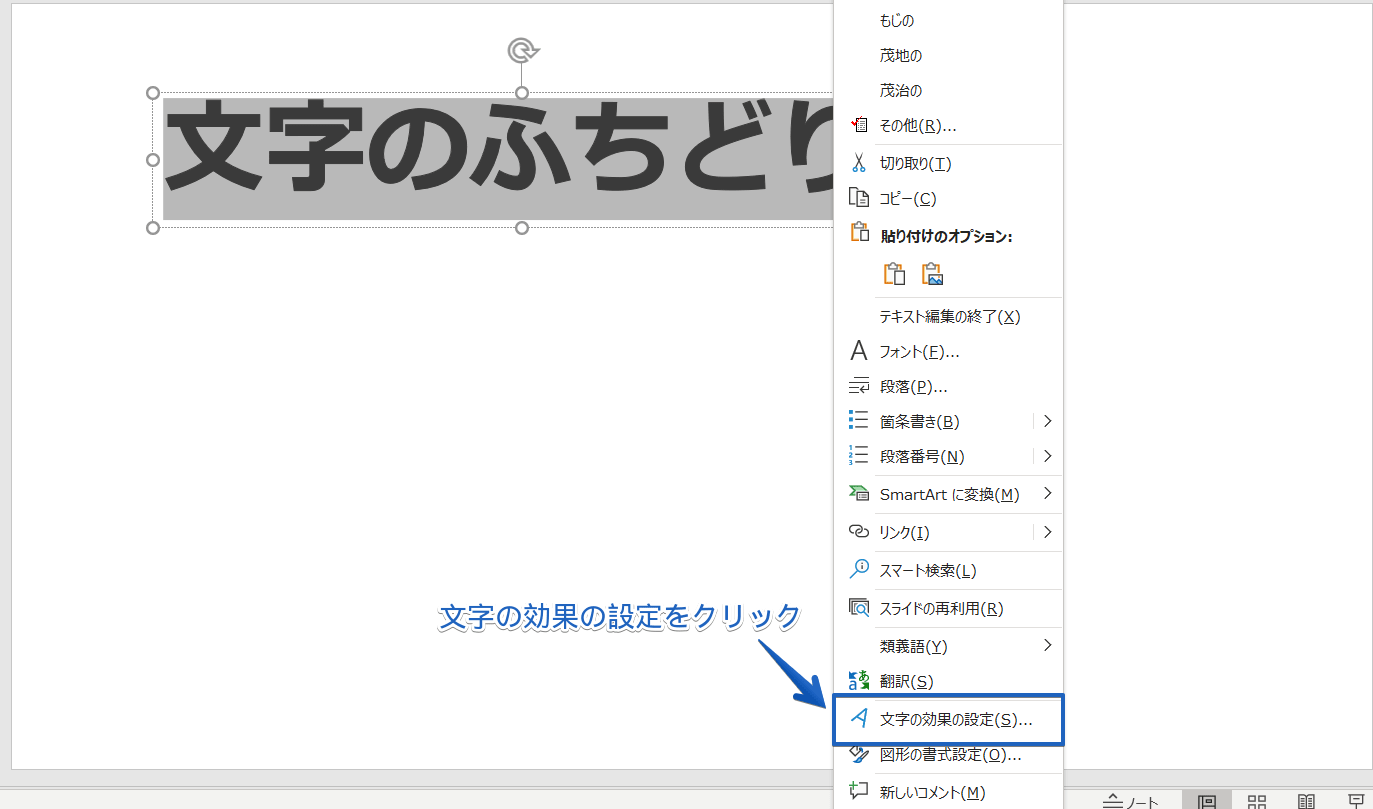Paste using the first paste option icon

coord(894,274)
